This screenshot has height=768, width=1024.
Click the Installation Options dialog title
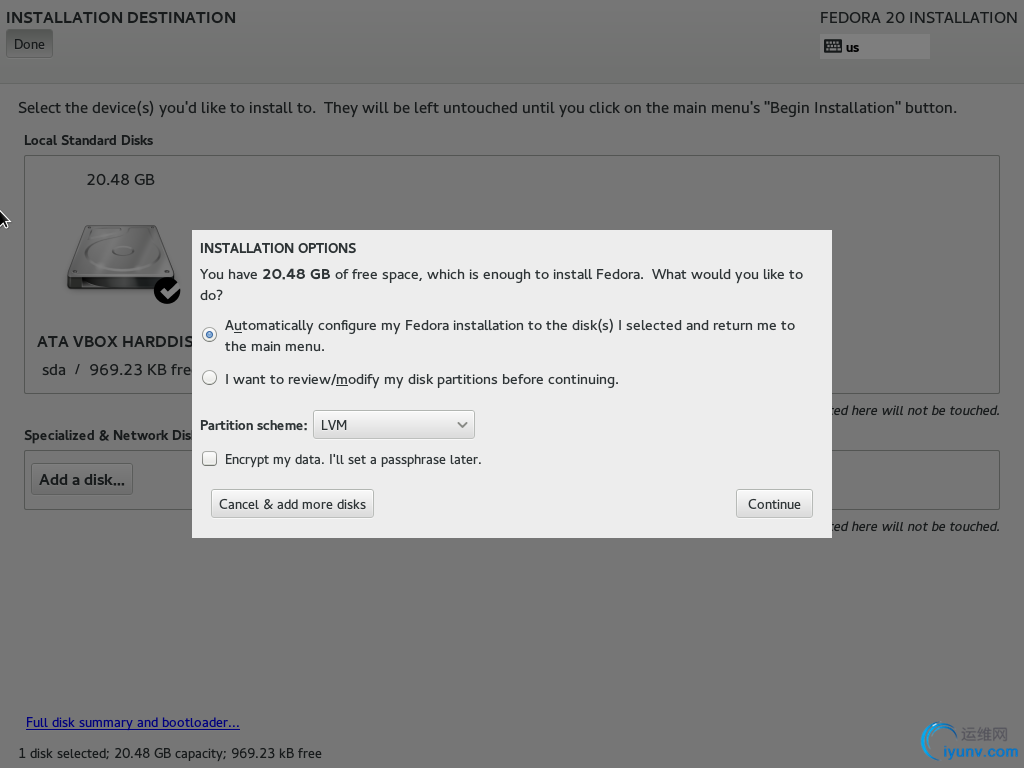(278, 248)
